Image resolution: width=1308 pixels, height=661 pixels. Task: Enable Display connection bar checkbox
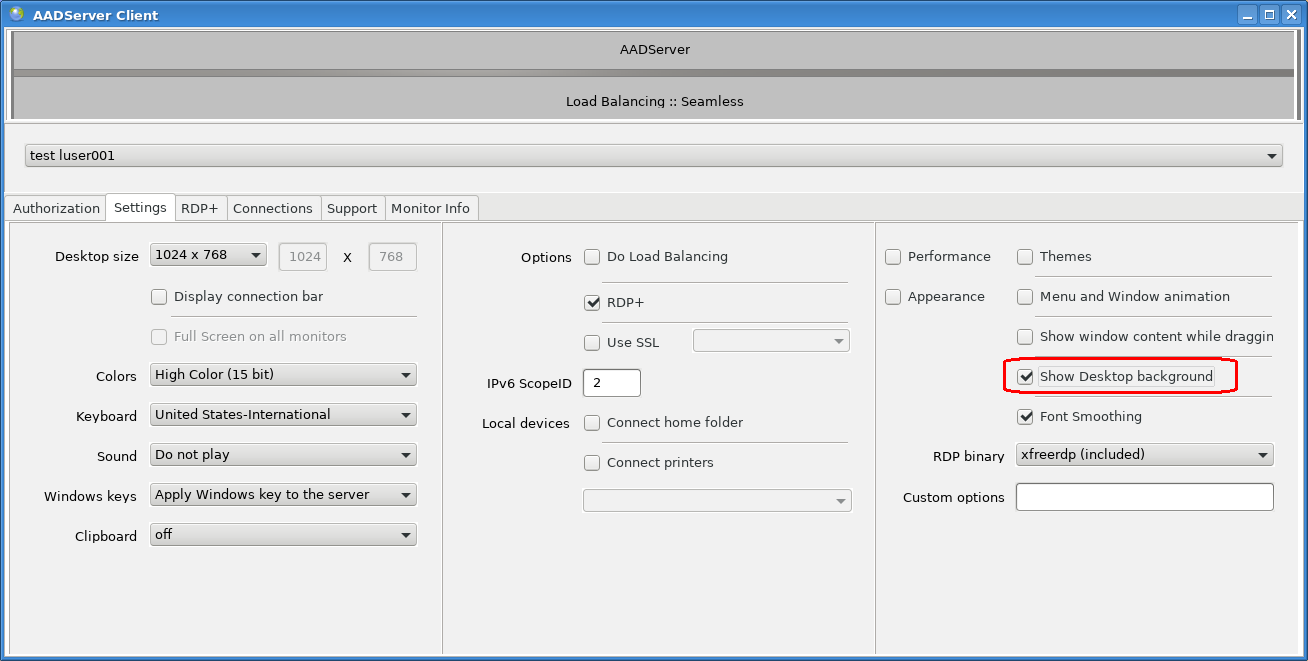[x=159, y=297]
